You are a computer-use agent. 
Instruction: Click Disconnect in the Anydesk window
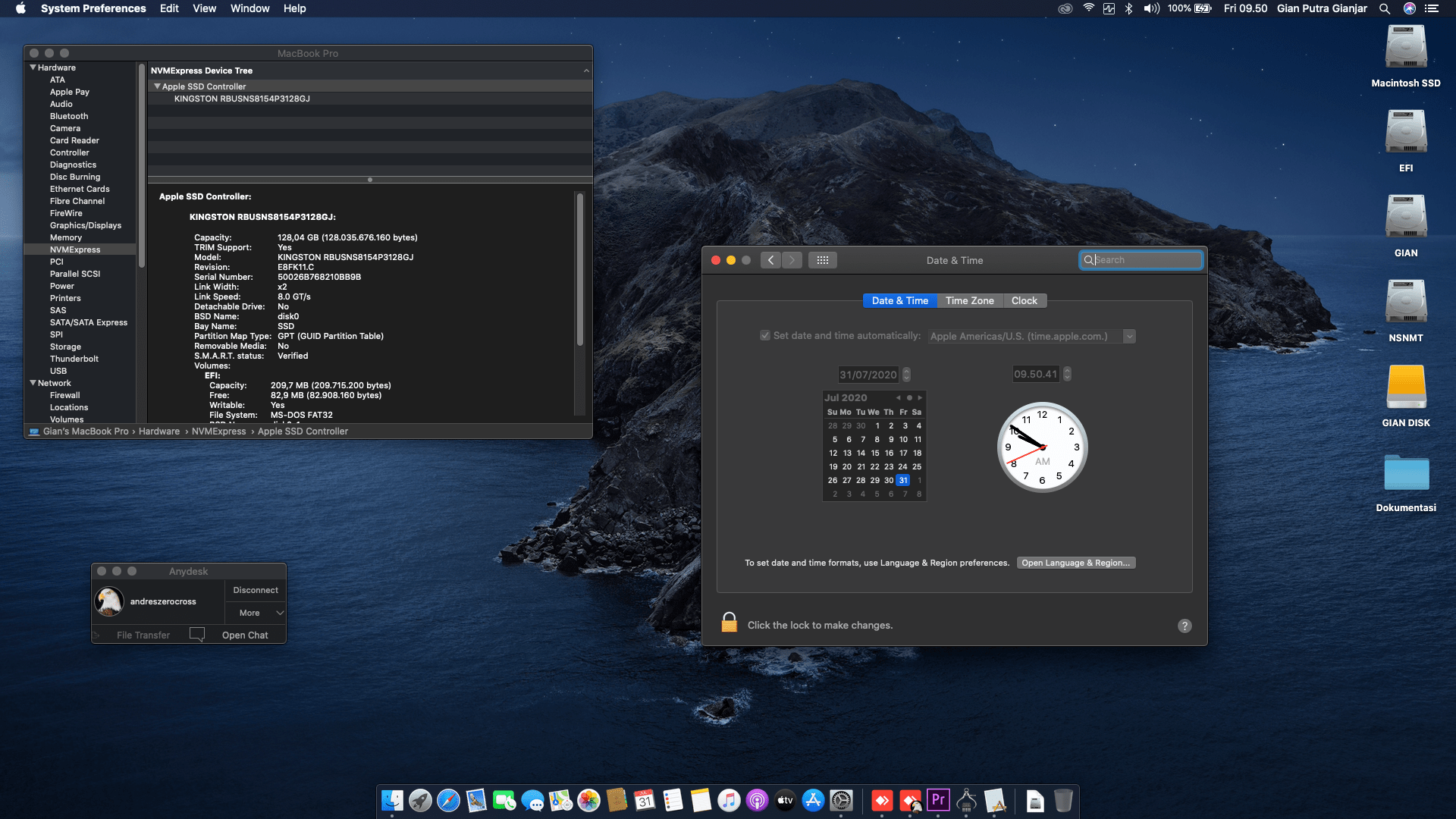coord(255,589)
